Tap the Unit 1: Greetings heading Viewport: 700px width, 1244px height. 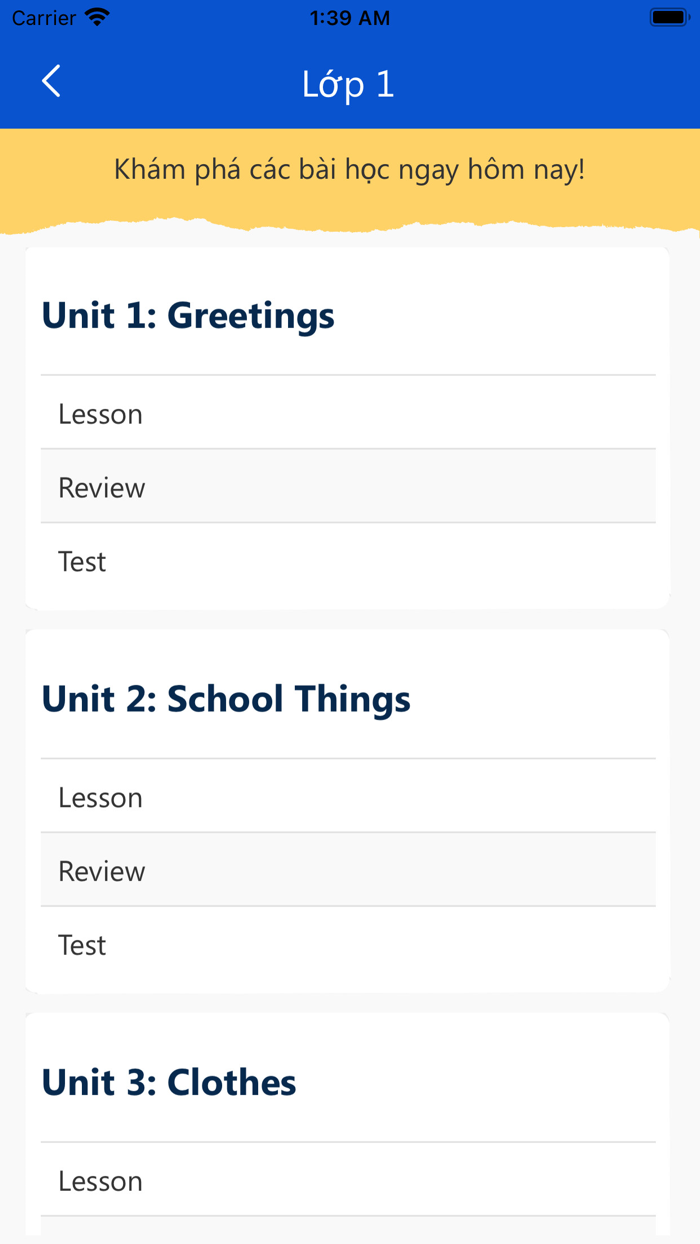pos(188,315)
